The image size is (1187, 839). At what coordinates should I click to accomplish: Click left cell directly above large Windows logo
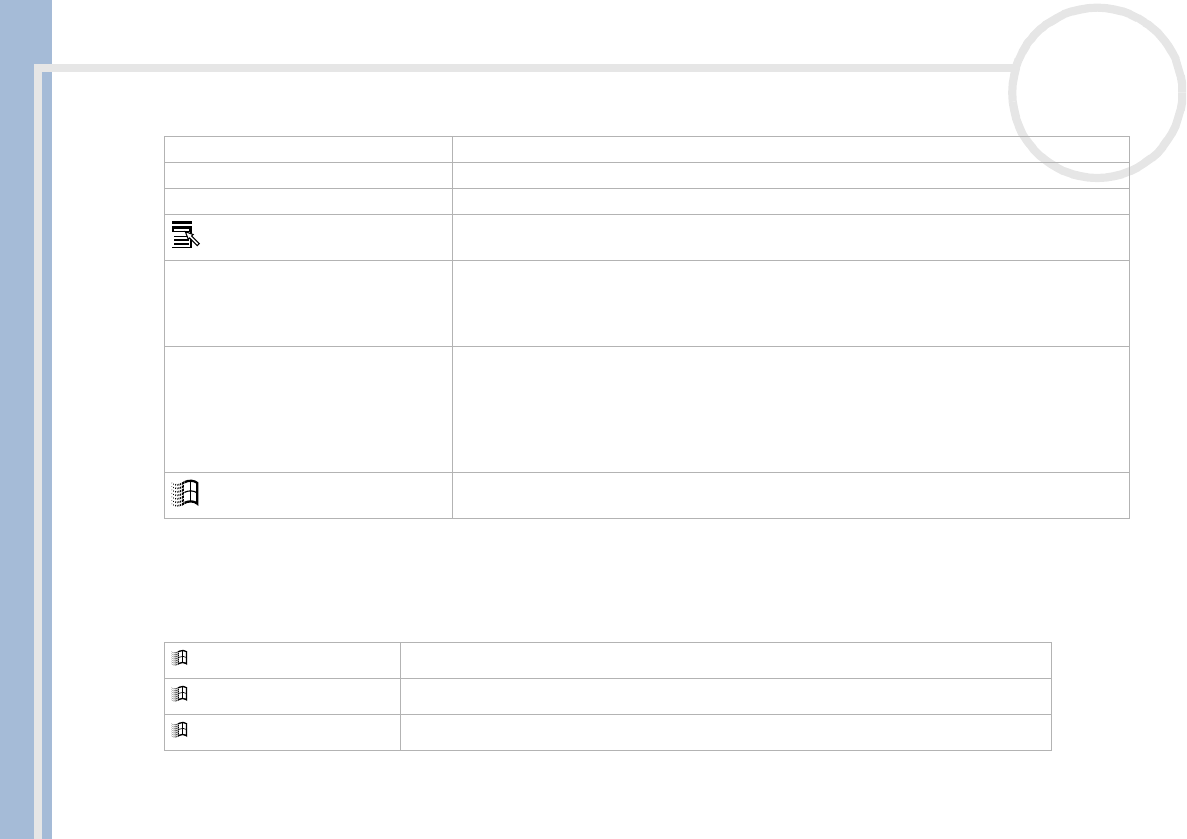pos(308,409)
